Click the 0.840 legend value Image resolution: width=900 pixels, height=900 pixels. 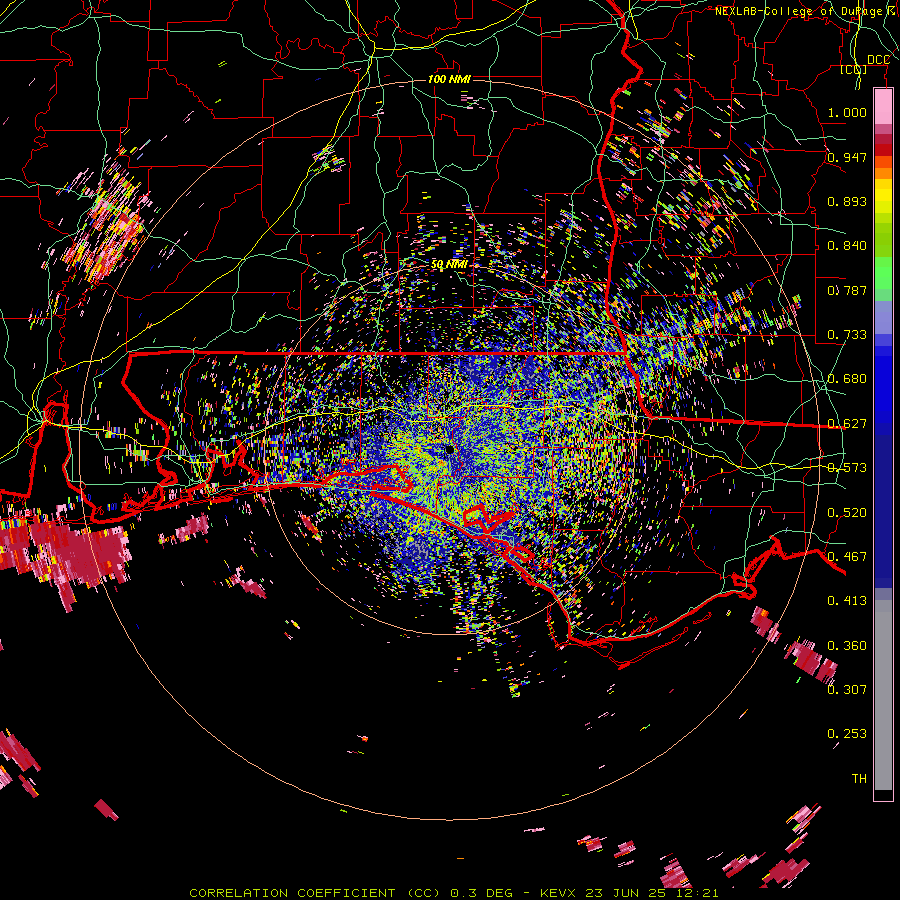847,246
